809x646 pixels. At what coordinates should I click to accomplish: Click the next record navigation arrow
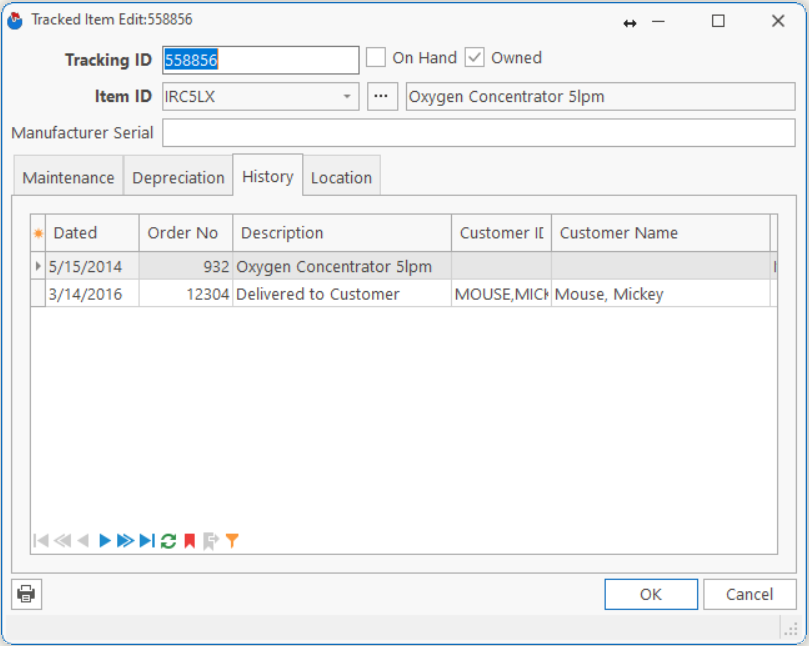pyautogui.click(x=105, y=541)
